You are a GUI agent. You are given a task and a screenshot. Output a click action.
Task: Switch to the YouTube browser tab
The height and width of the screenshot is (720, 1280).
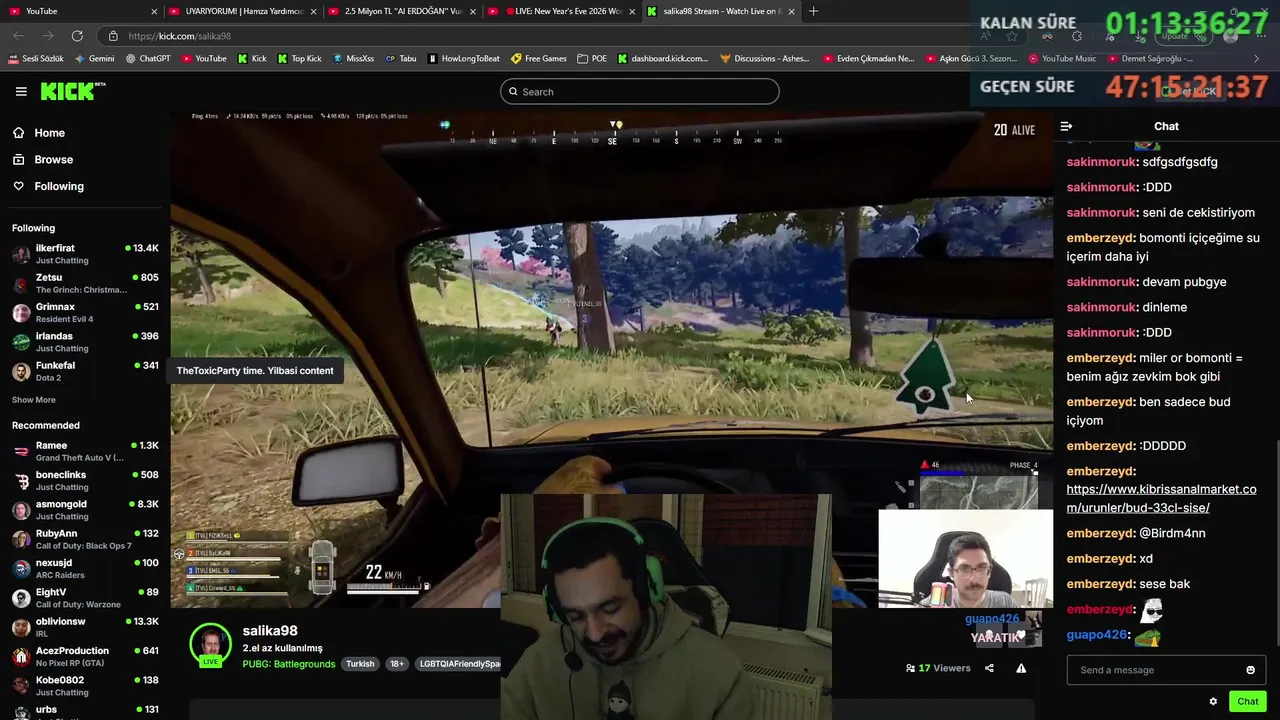(81, 11)
